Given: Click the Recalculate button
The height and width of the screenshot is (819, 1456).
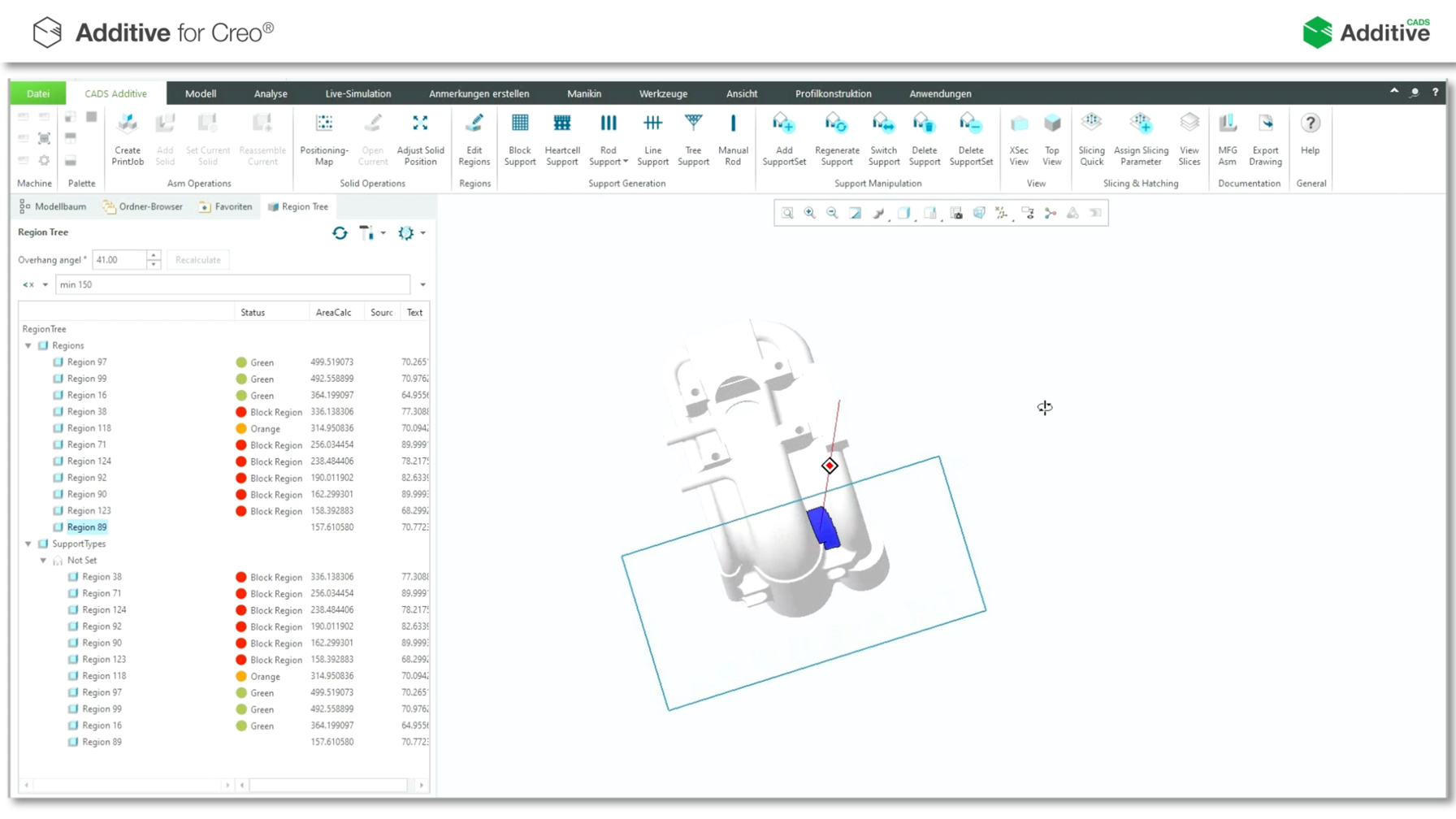Looking at the screenshot, I should [x=198, y=260].
